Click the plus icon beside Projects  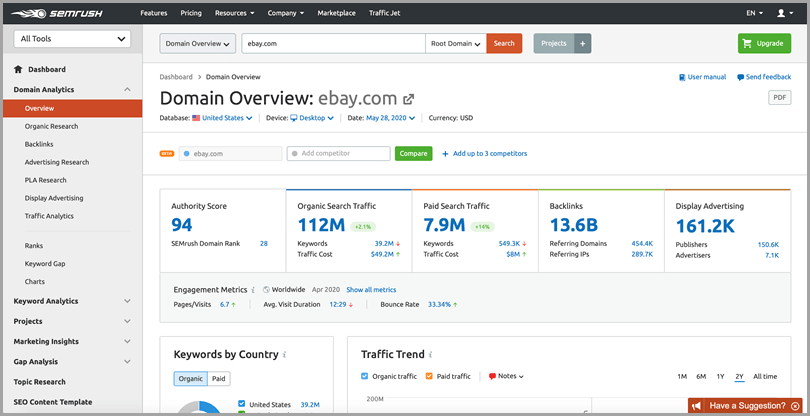(582, 43)
